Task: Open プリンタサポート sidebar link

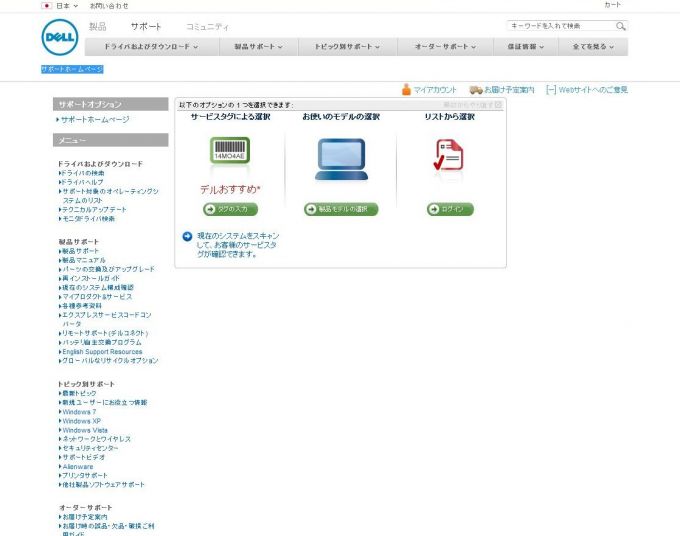Action: tap(85, 475)
